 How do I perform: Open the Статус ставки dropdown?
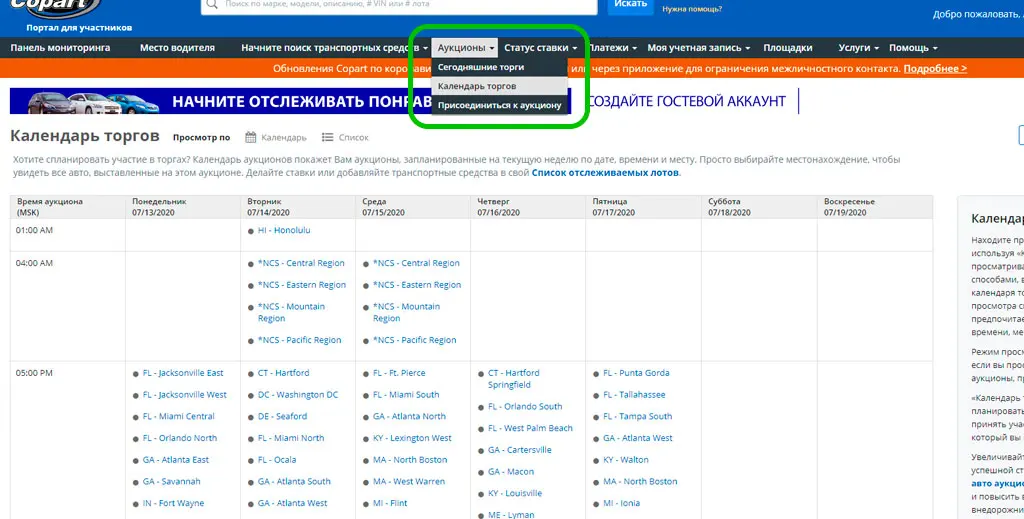point(540,48)
